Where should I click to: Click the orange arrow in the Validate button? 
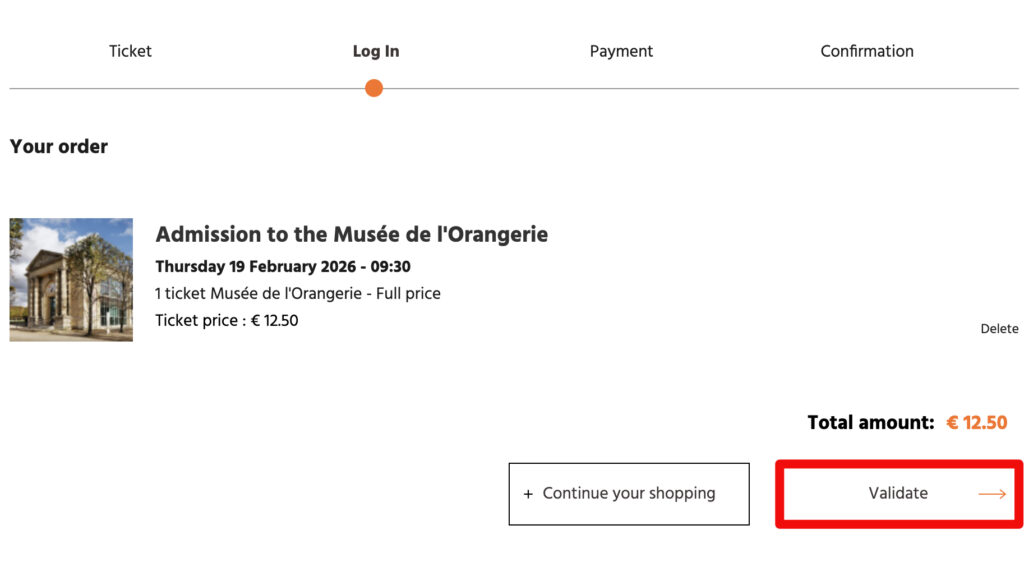[991, 494]
